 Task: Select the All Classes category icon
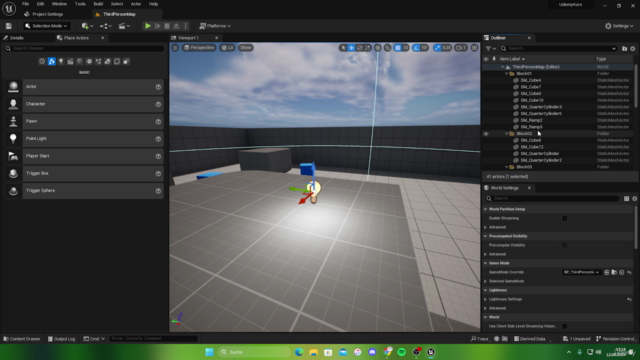point(126,61)
